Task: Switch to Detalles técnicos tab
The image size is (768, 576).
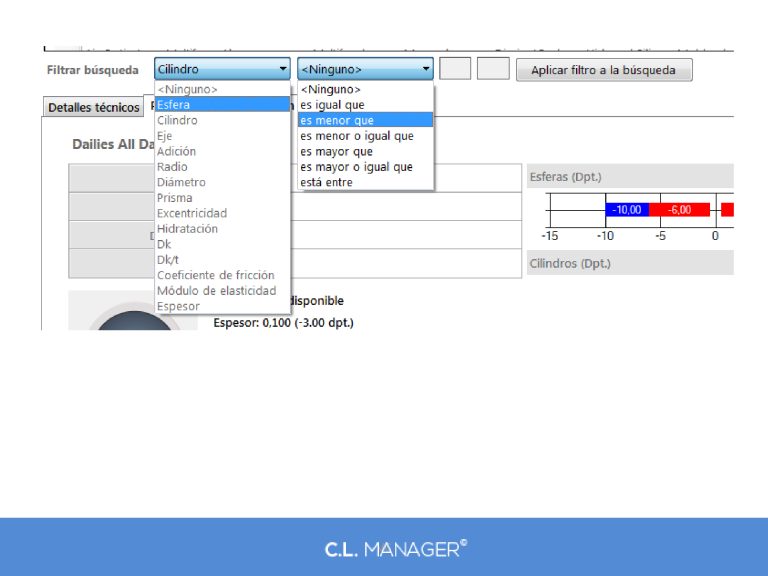Action: [x=94, y=107]
